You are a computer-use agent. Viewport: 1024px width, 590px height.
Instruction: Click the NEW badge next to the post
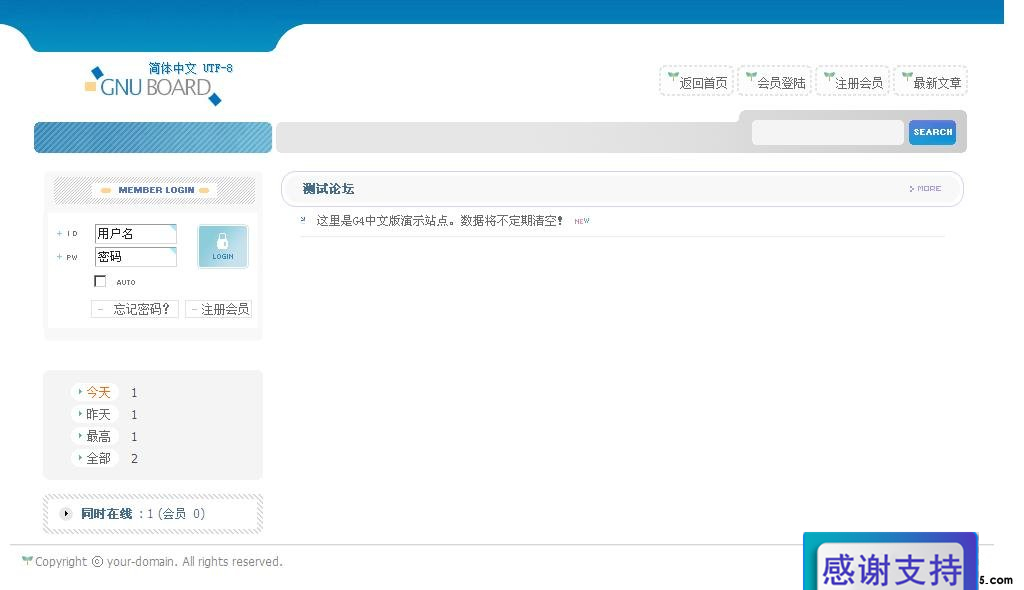pyautogui.click(x=582, y=221)
